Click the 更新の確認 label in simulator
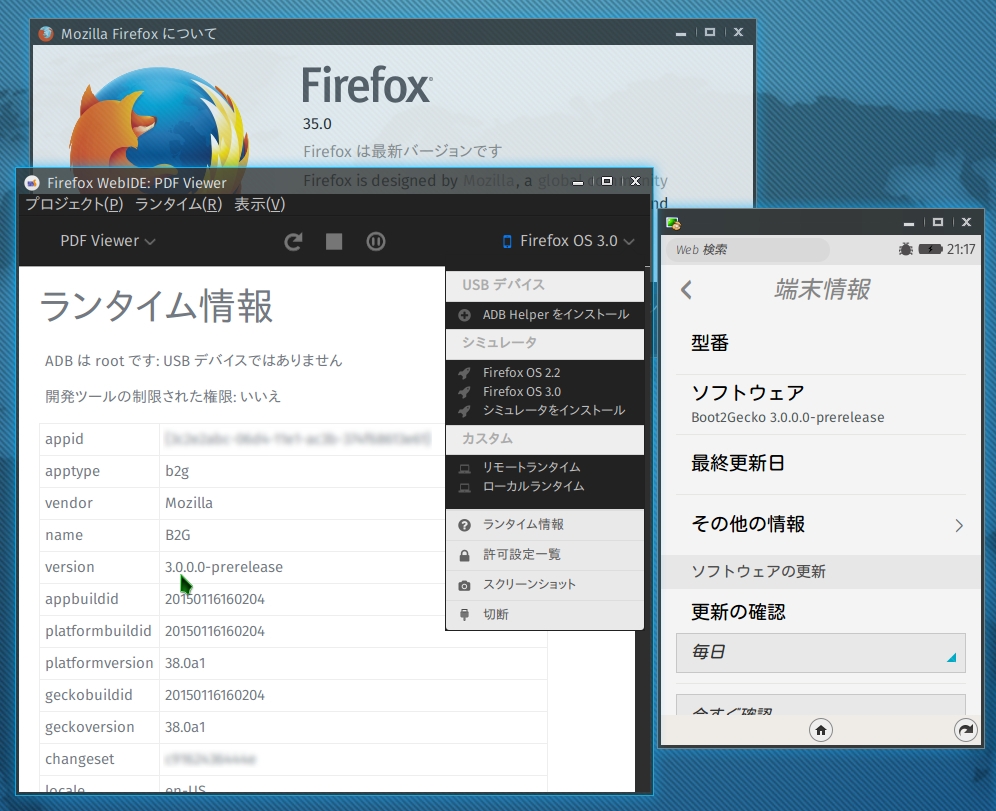Viewport: 996px width, 811px height. [x=738, y=612]
